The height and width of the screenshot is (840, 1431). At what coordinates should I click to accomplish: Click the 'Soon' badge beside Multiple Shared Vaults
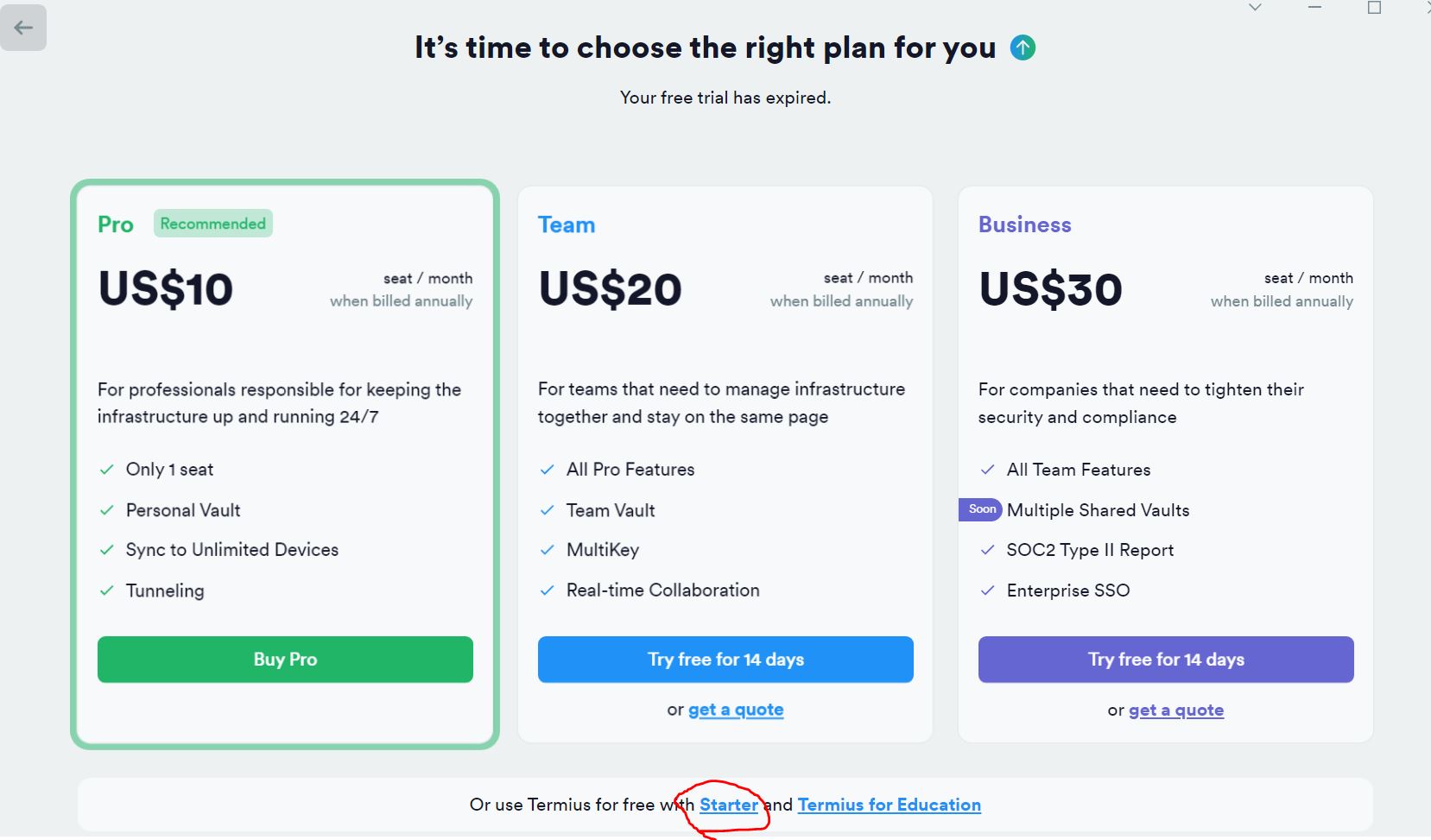tap(981, 509)
